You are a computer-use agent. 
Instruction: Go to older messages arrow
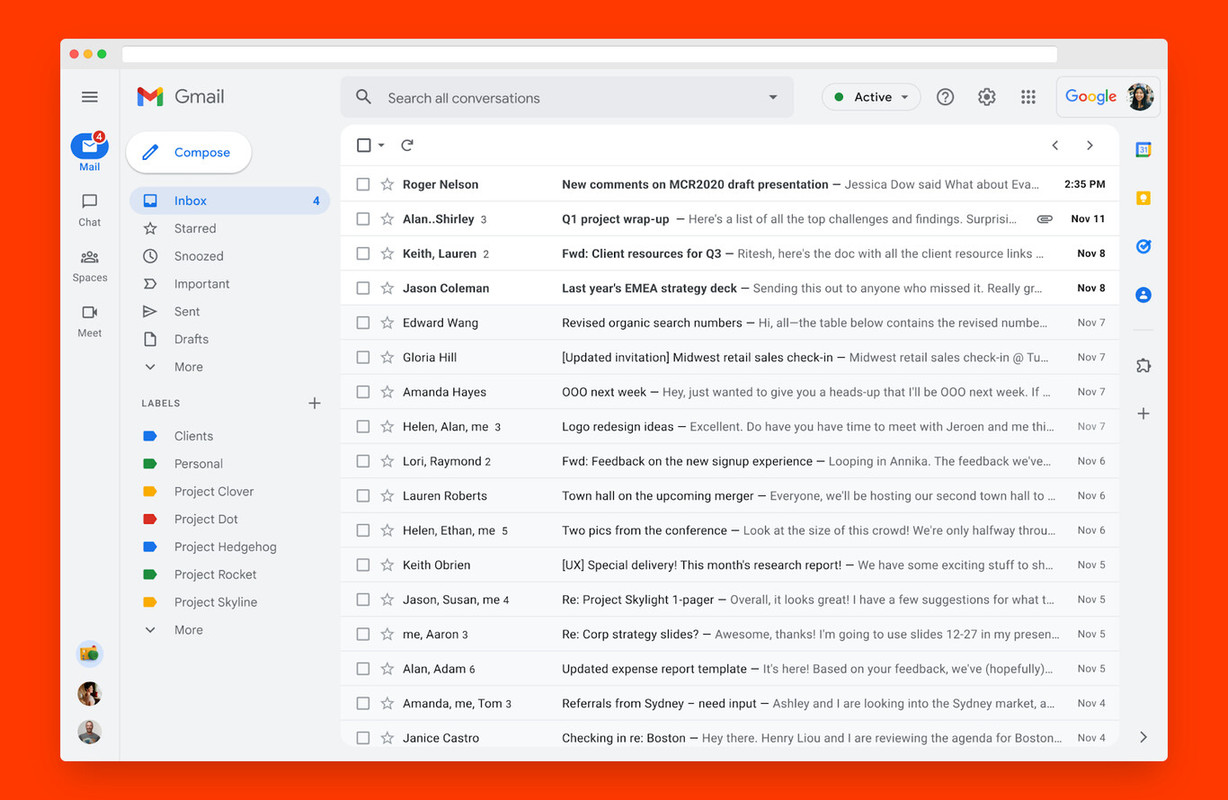click(1090, 145)
